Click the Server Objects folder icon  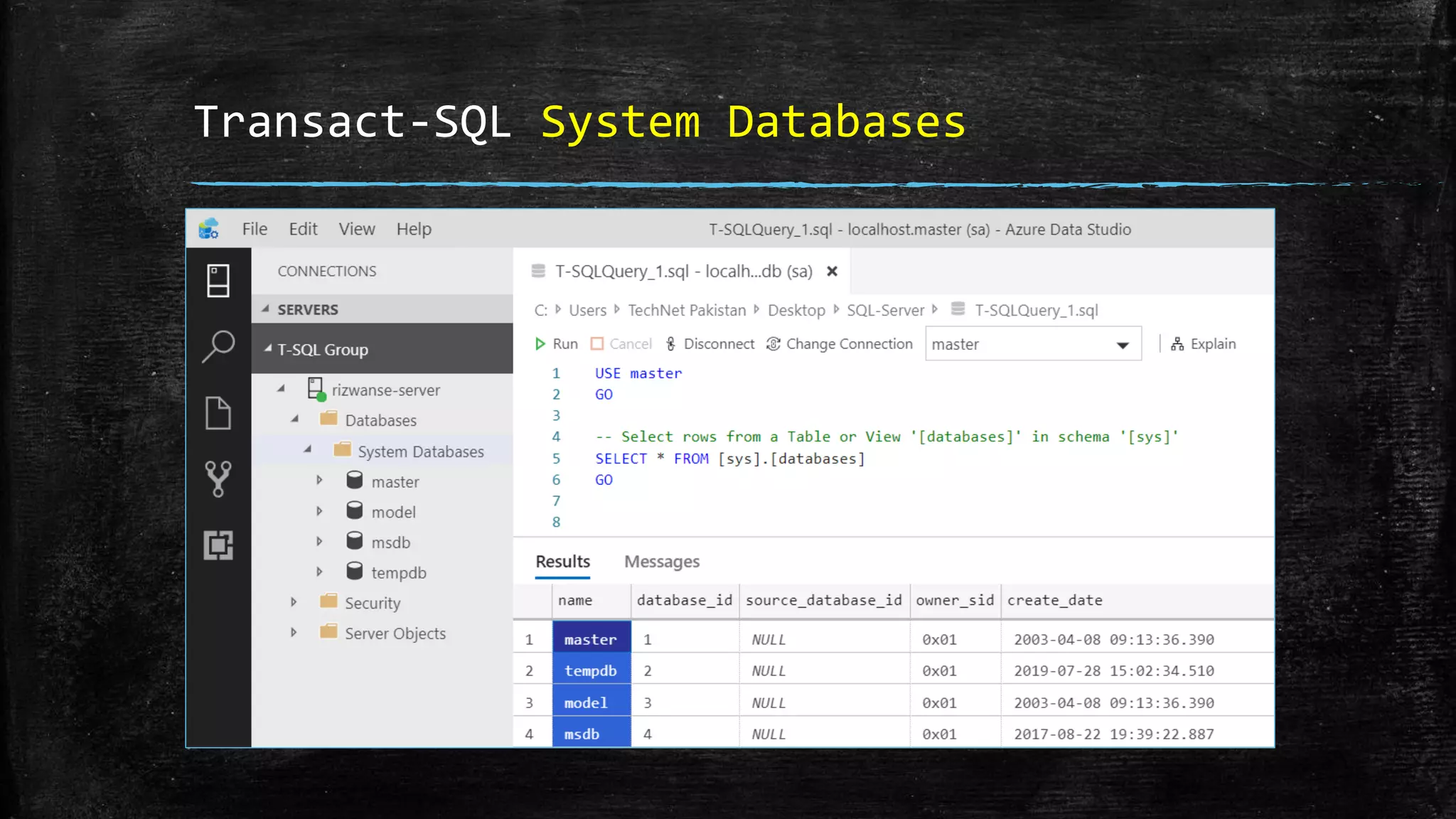[328, 632]
